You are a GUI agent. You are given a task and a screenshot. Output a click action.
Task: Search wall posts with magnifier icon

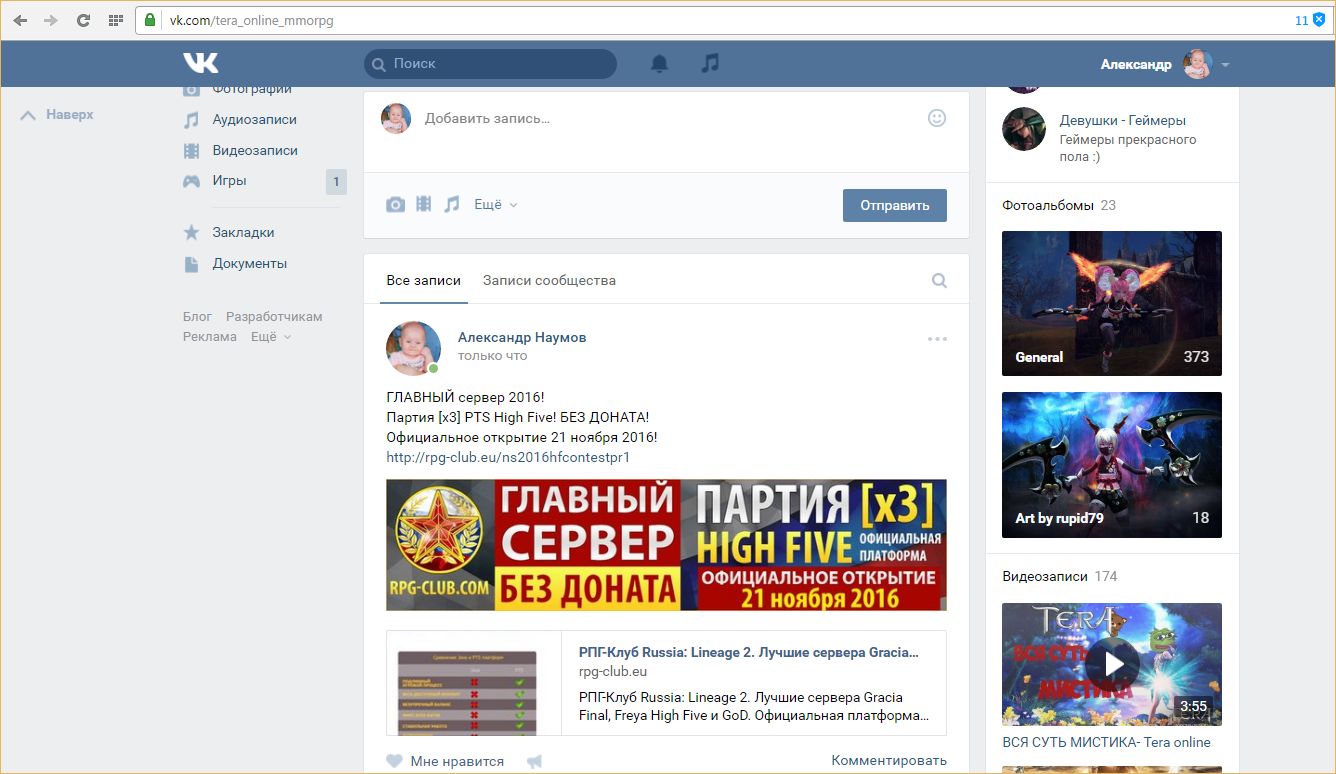pos(939,281)
